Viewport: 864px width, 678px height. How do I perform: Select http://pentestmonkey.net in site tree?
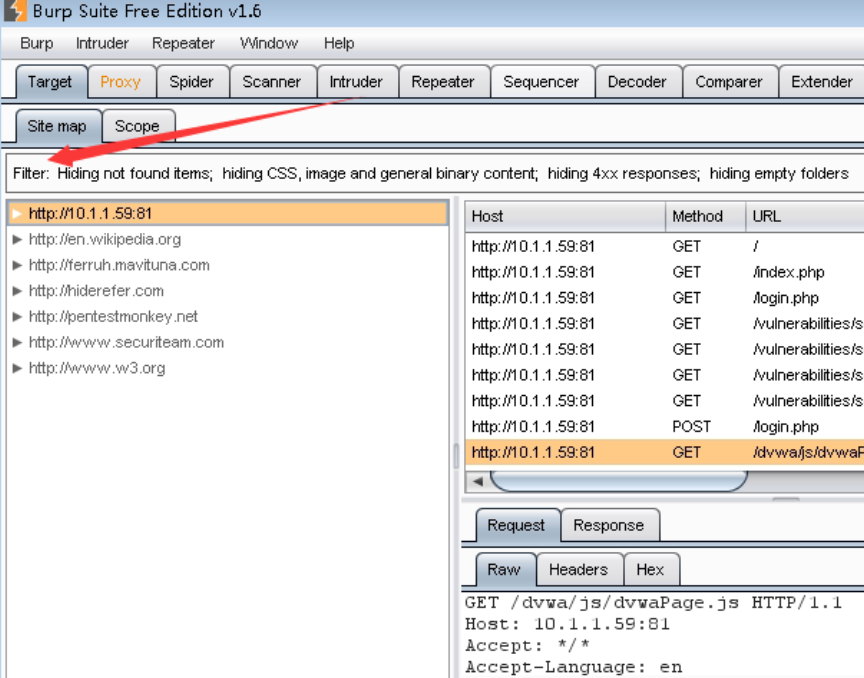113,316
